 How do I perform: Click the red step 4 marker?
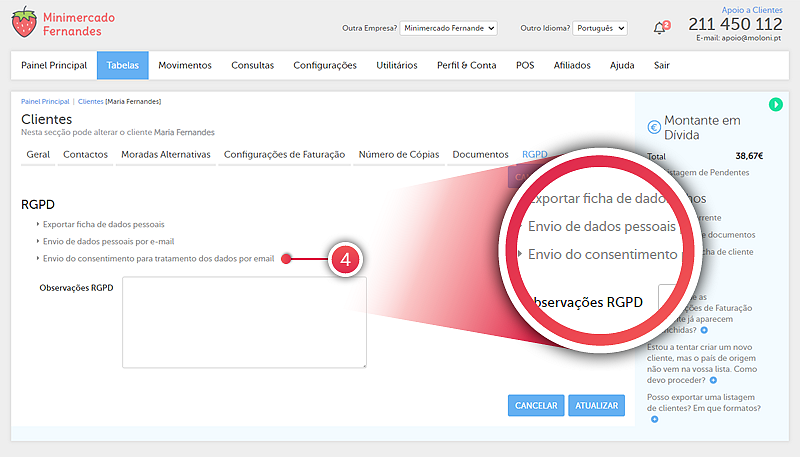pos(344,258)
